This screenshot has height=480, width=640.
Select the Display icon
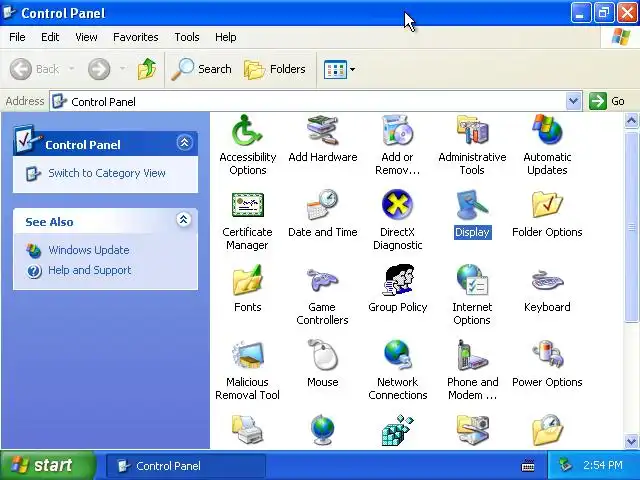(472, 205)
